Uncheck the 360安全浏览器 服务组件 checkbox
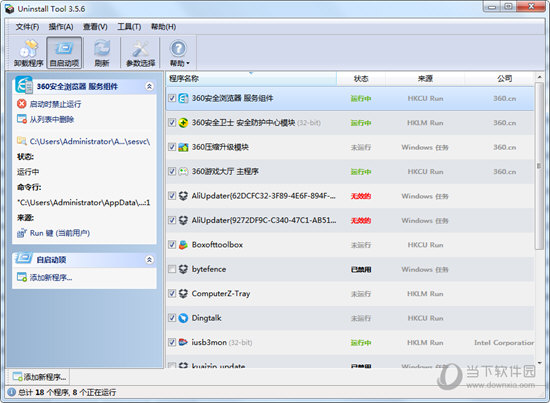550x403 pixels. pyautogui.click(x=172, y=98)
